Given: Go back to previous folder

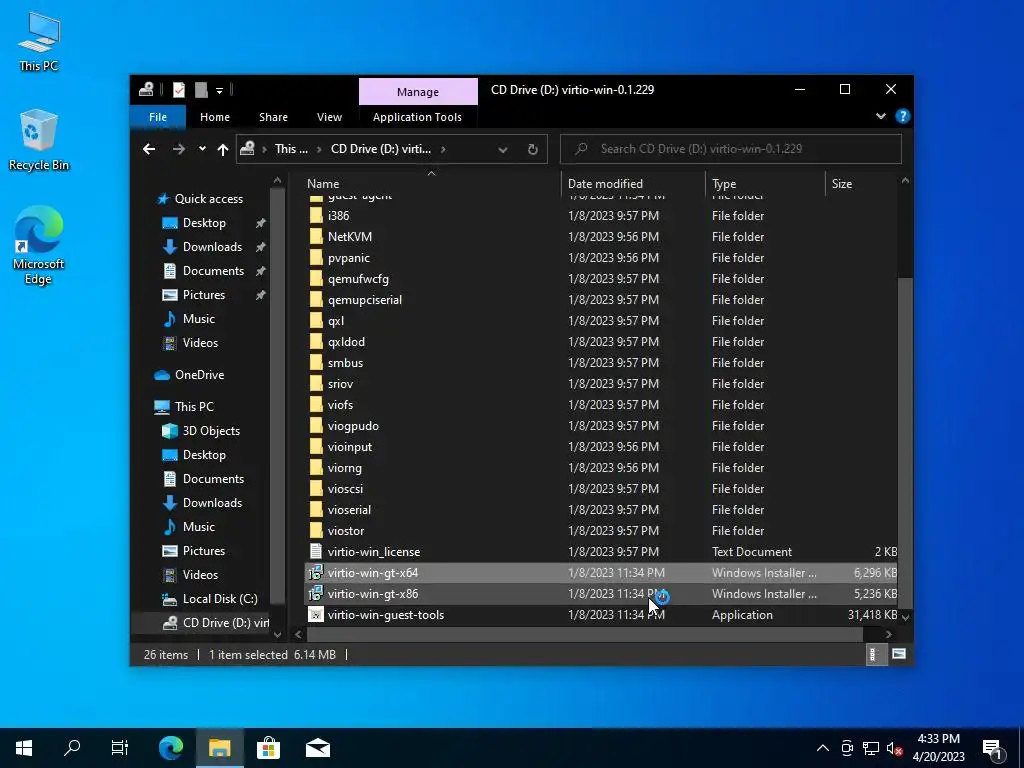Looking at the screenshot, I should pyautogui.click(x=149, y=150).
